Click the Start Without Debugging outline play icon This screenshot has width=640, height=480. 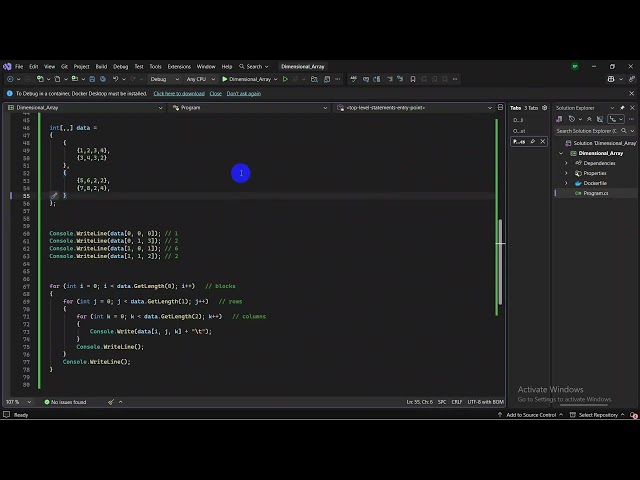click(x=285, y=79)
